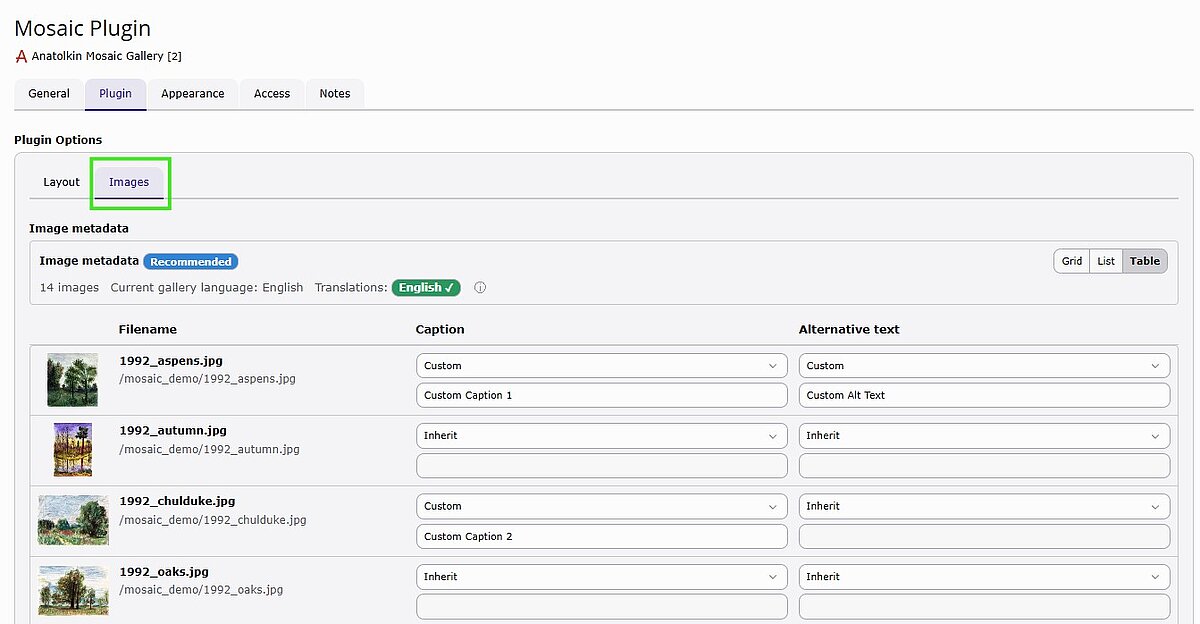Click the '14 images' count text
The height and width of the screenshot is (624, 1200).
(x=69, y=288)
